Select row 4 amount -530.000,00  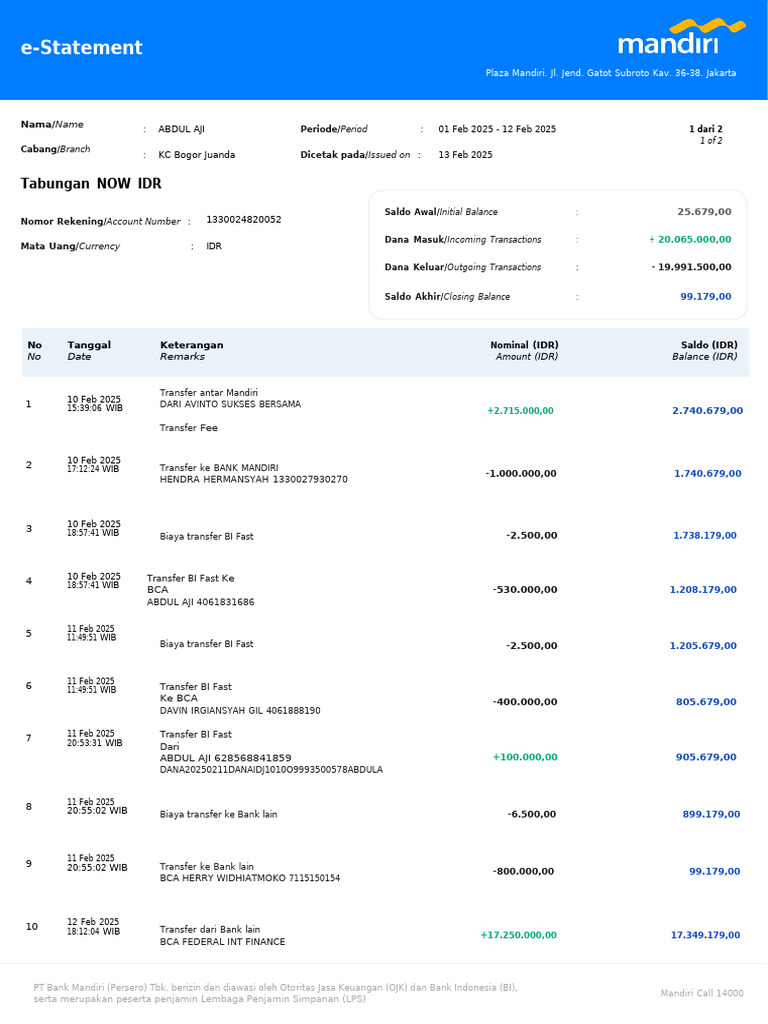tap(525, 590)
